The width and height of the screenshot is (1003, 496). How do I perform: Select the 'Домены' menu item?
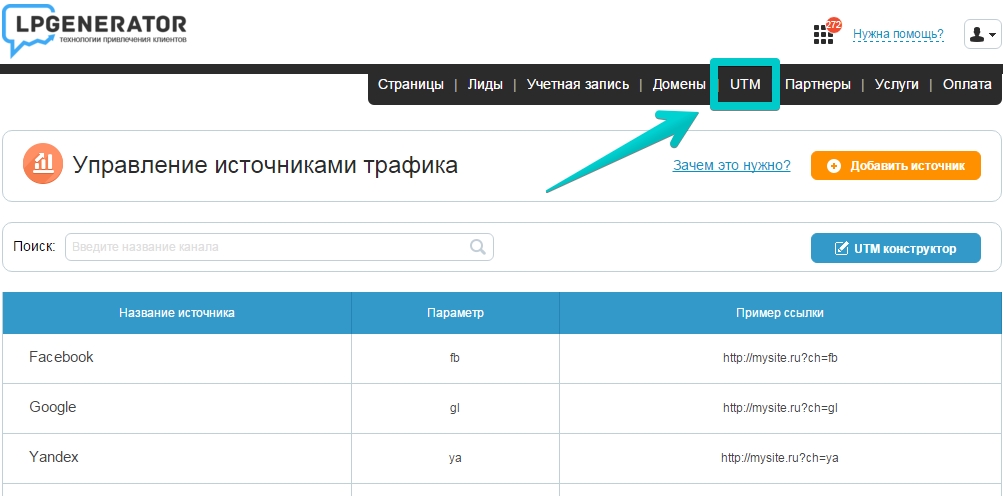(x=679, y=84)
